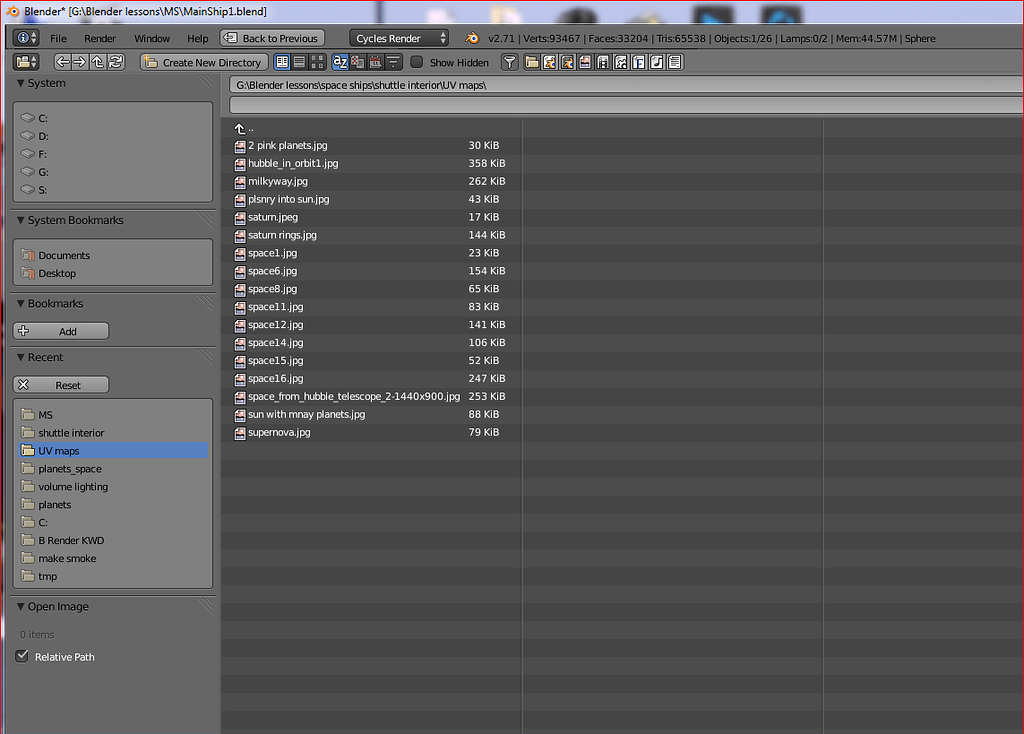
Task: Open recent folder volume lighting
Action: (113, 487)
